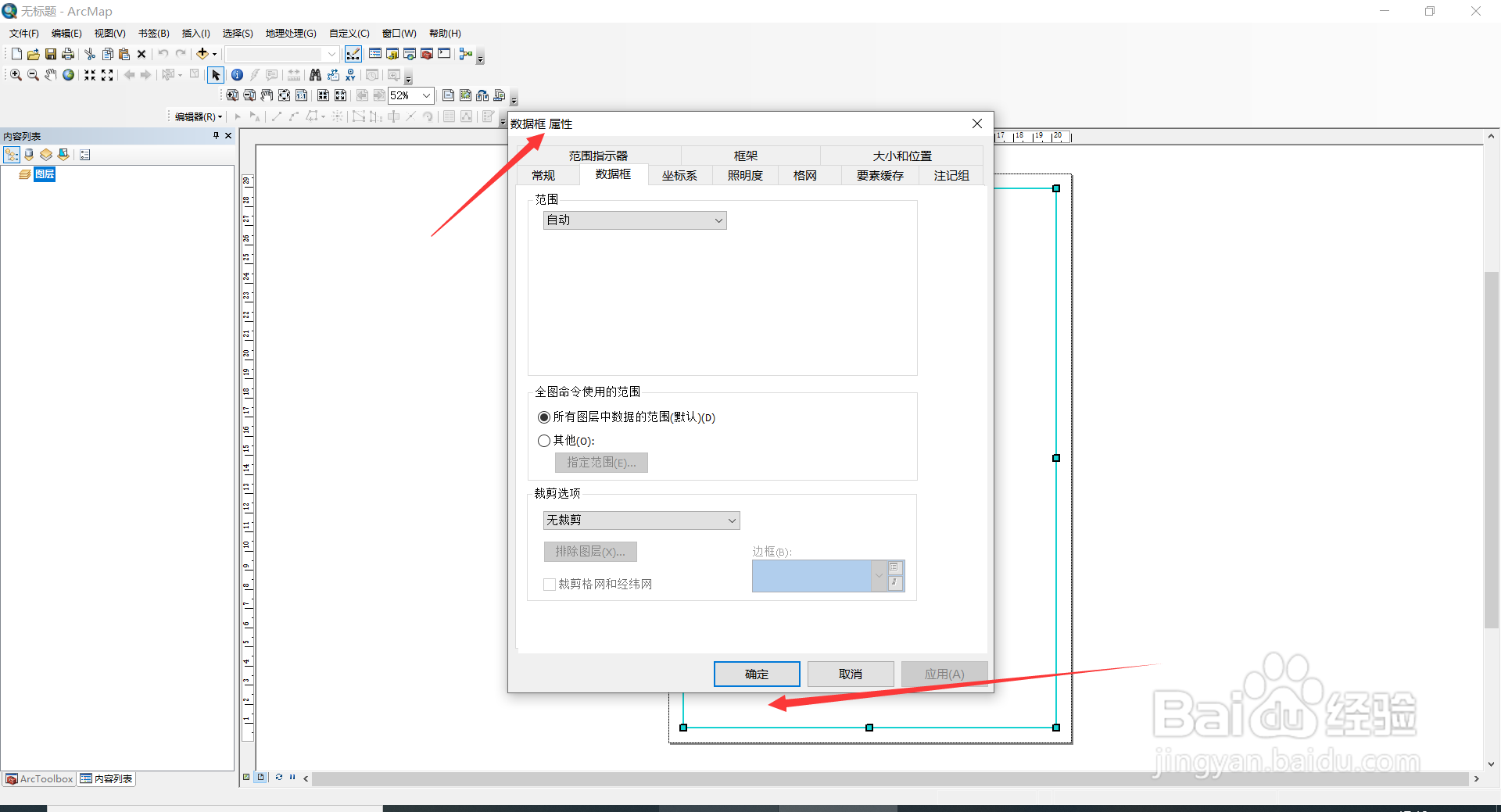Choose the Select Elements arrow tool
The image size is (1501, 812).
216,75
